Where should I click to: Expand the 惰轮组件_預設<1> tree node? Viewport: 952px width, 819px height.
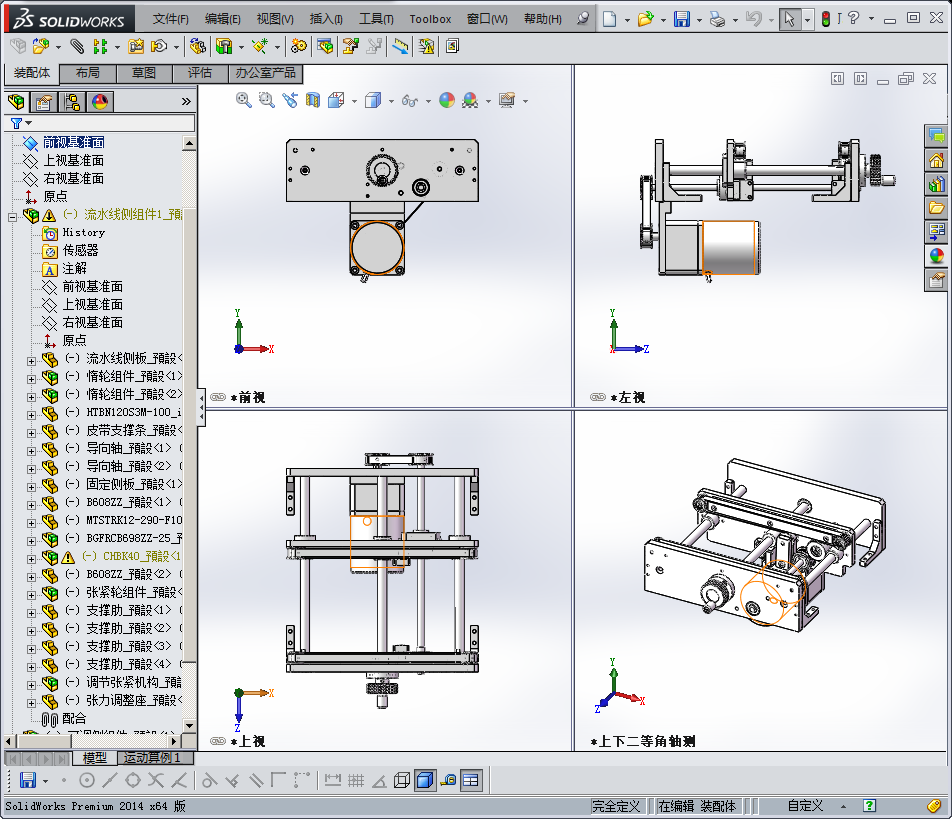31,379
